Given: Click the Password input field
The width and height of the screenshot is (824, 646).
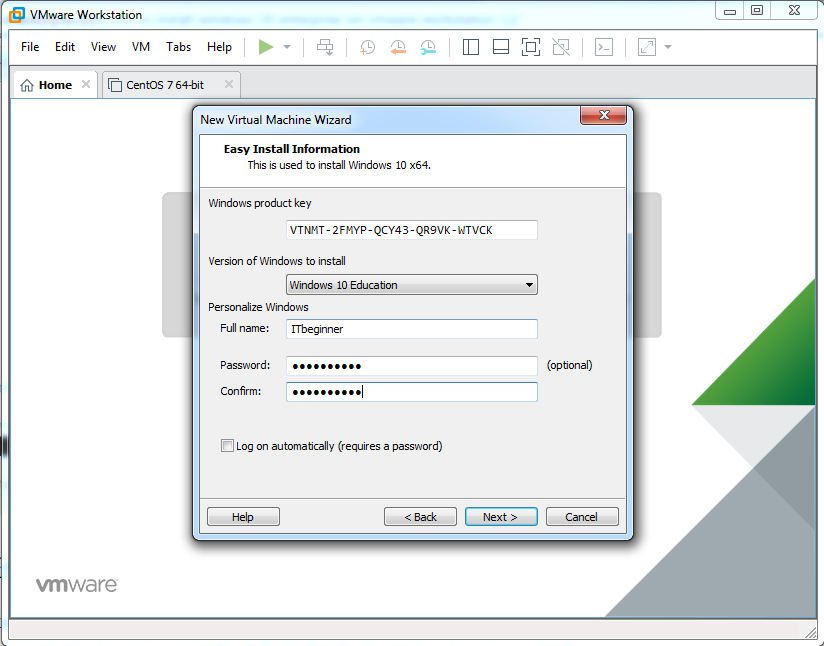Looking at the screenshot, I should coord(411,366).
